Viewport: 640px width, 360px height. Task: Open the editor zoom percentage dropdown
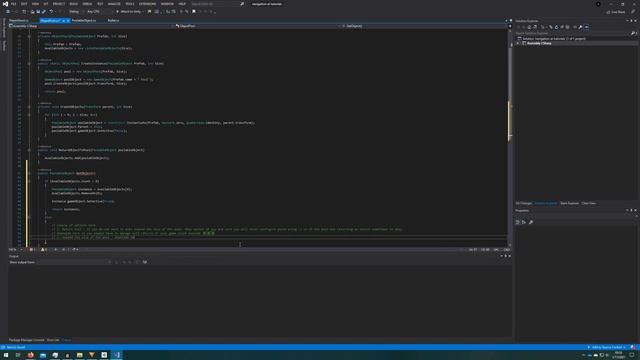16,249
